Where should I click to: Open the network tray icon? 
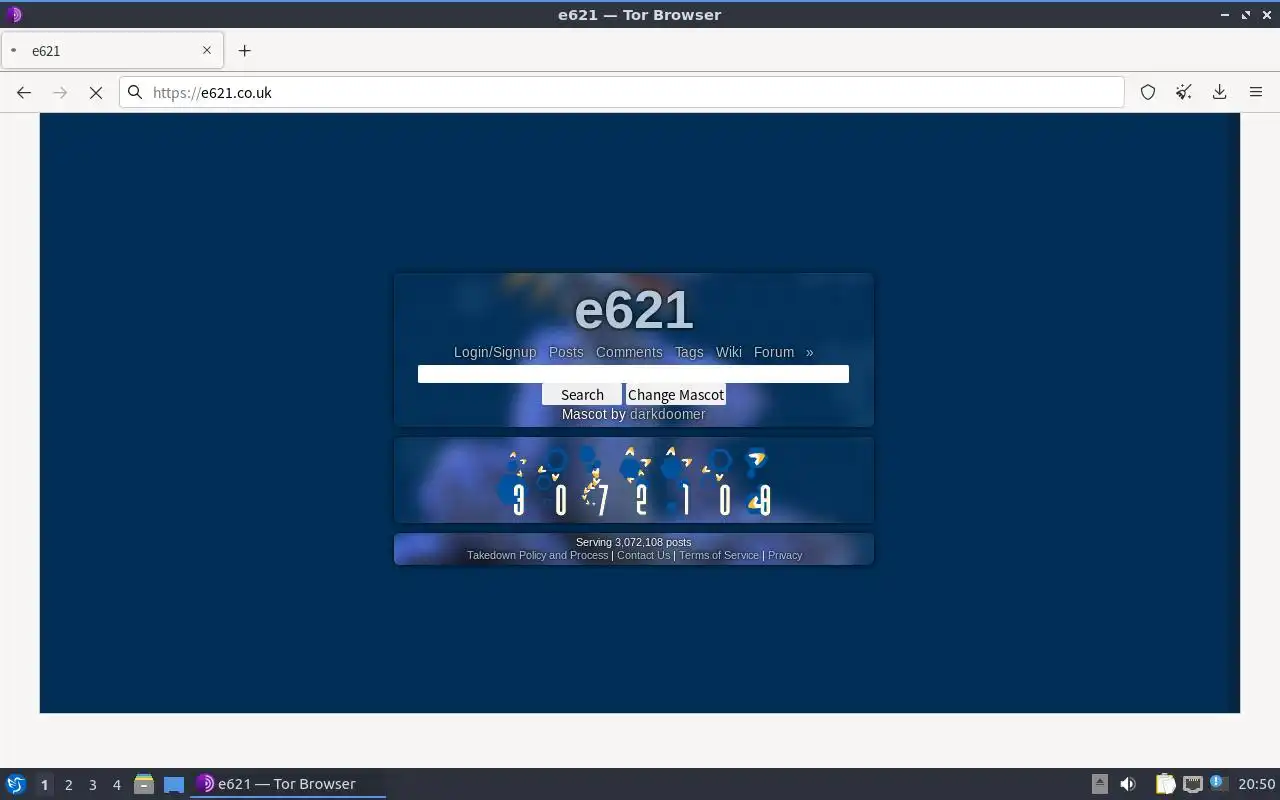pos(1192,784)
